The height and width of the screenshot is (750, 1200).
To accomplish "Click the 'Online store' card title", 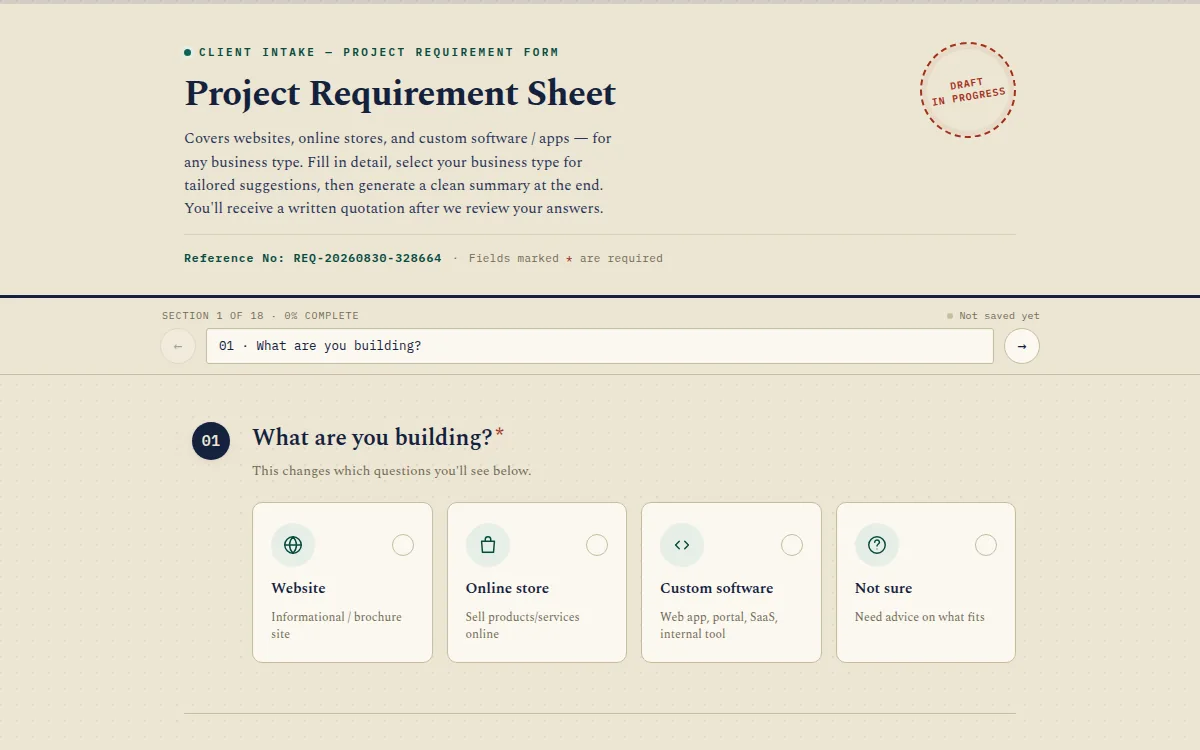I will tap(507, 588).
